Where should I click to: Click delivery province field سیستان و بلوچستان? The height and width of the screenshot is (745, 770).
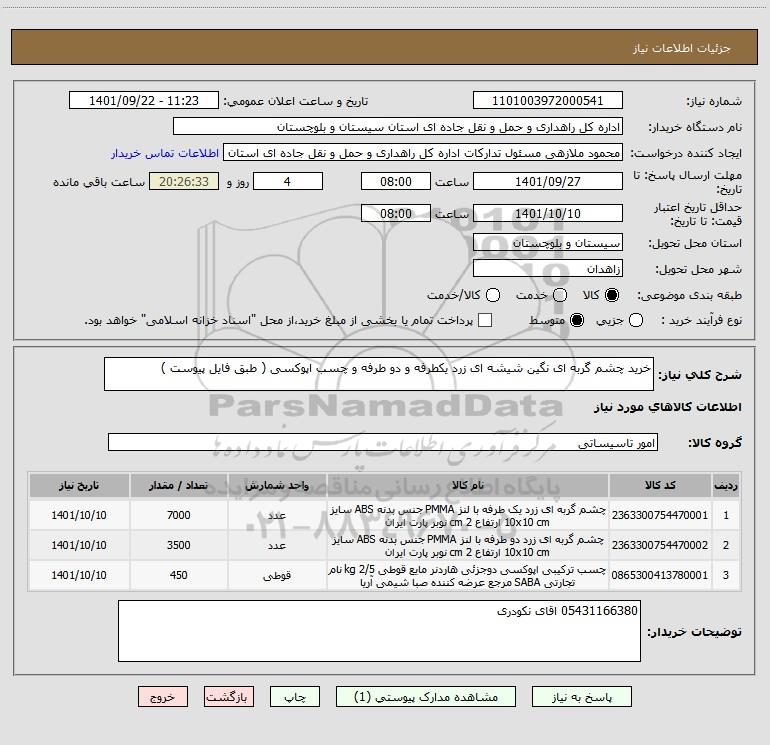pyautogui.click(x=548, y=242)
